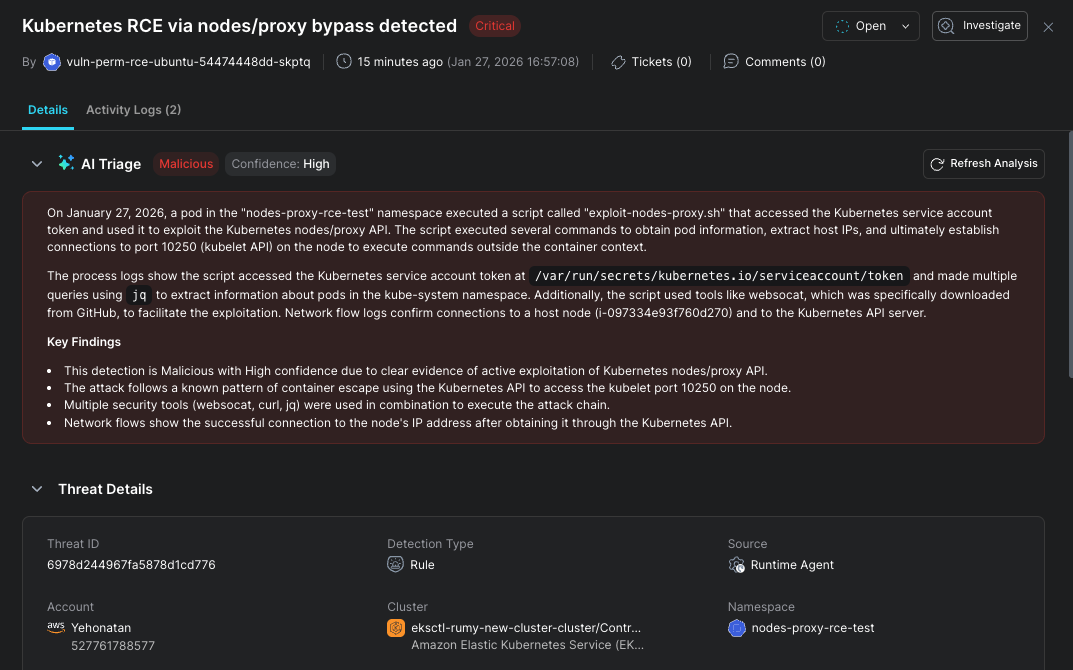
Task: Click the Threat Details heading
Action: point(105,489)
